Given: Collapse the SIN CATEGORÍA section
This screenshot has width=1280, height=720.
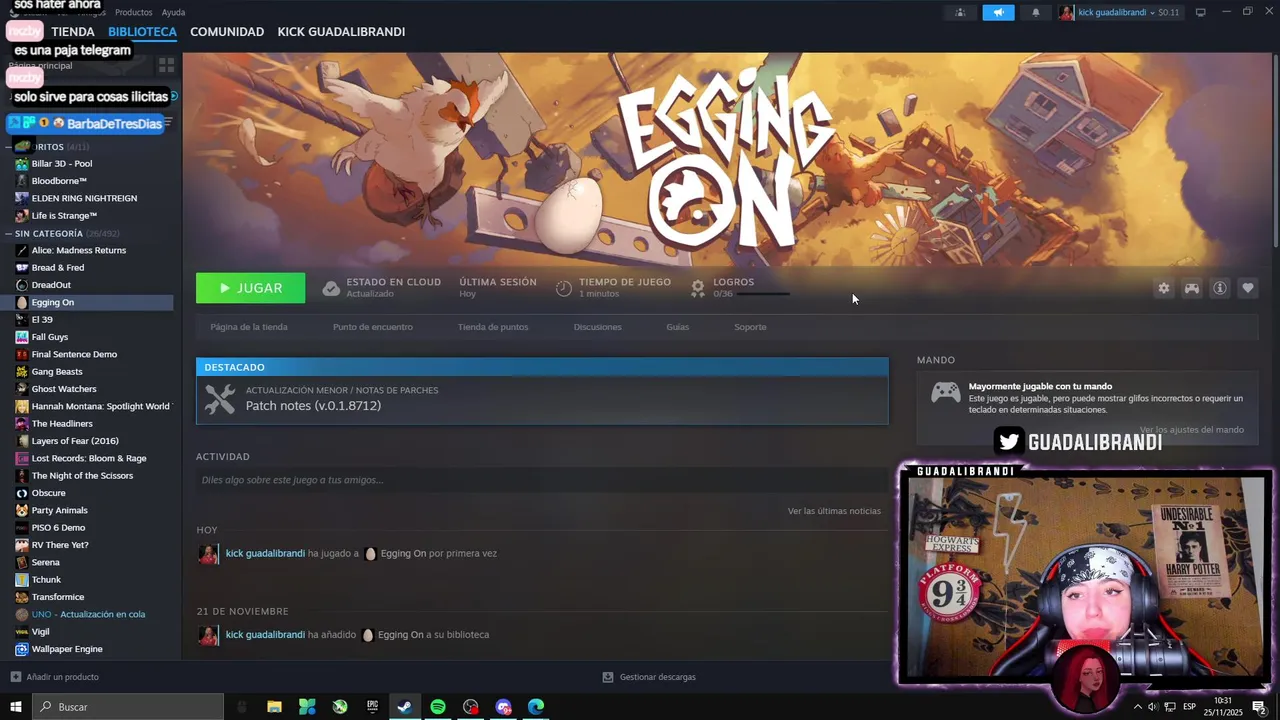Looking at the screenshot, I should (9, 233).
